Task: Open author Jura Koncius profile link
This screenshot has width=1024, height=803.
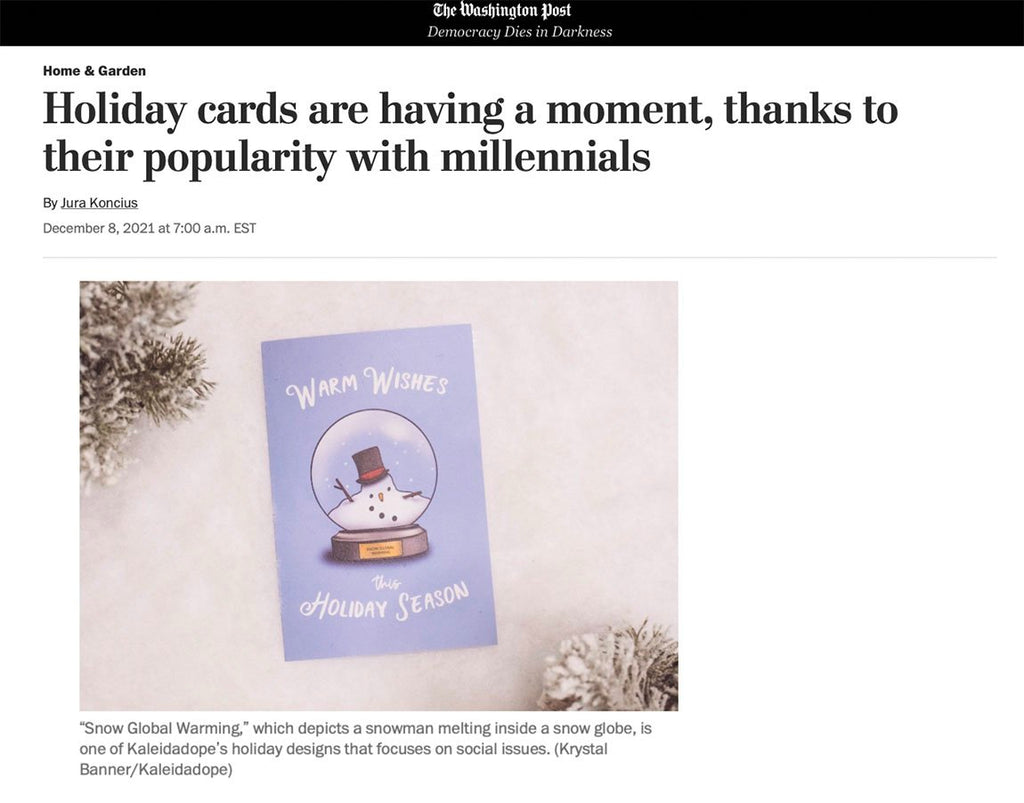Action: click(99, 203)
